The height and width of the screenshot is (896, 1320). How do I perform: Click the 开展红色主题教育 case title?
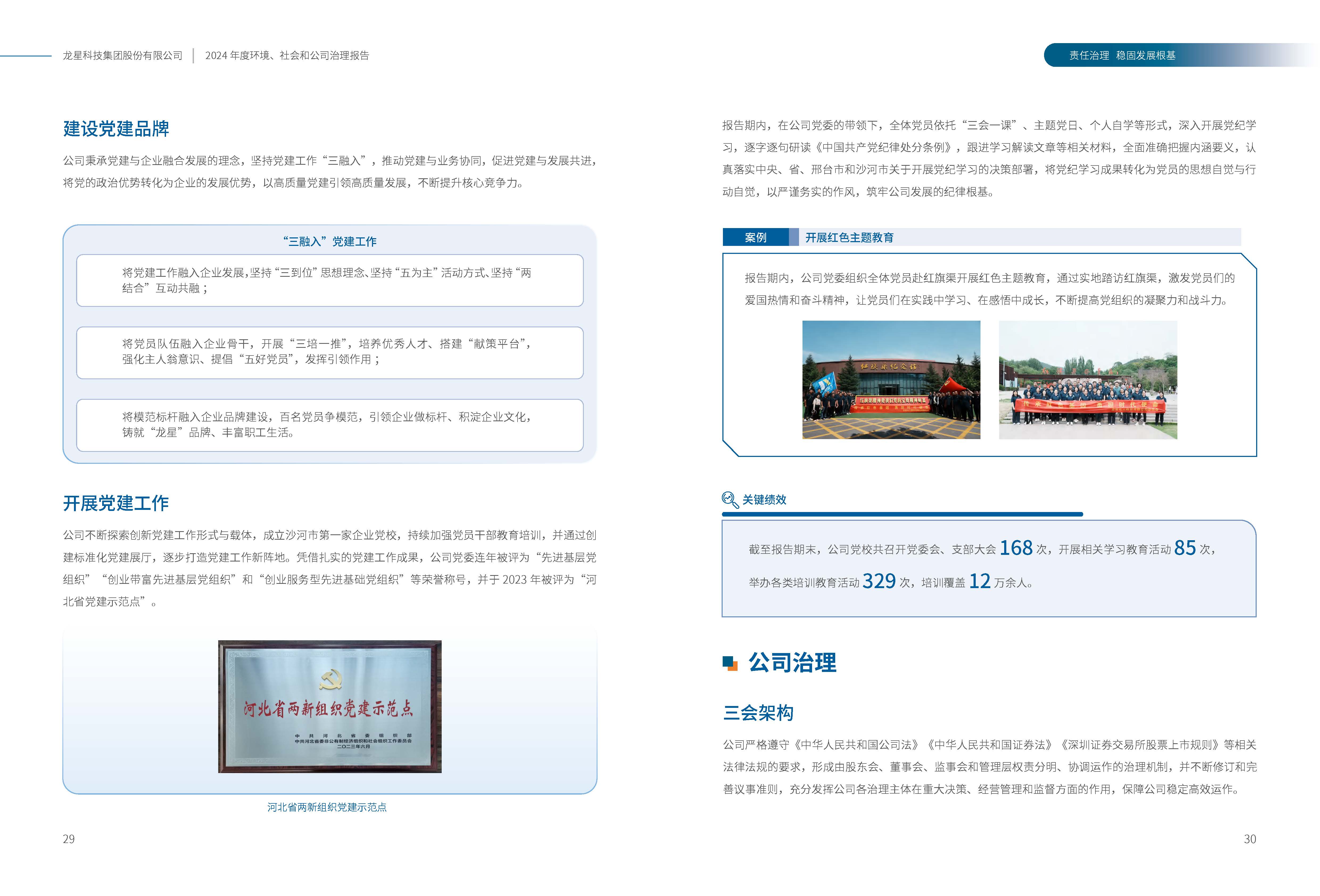tap(849, 237)
